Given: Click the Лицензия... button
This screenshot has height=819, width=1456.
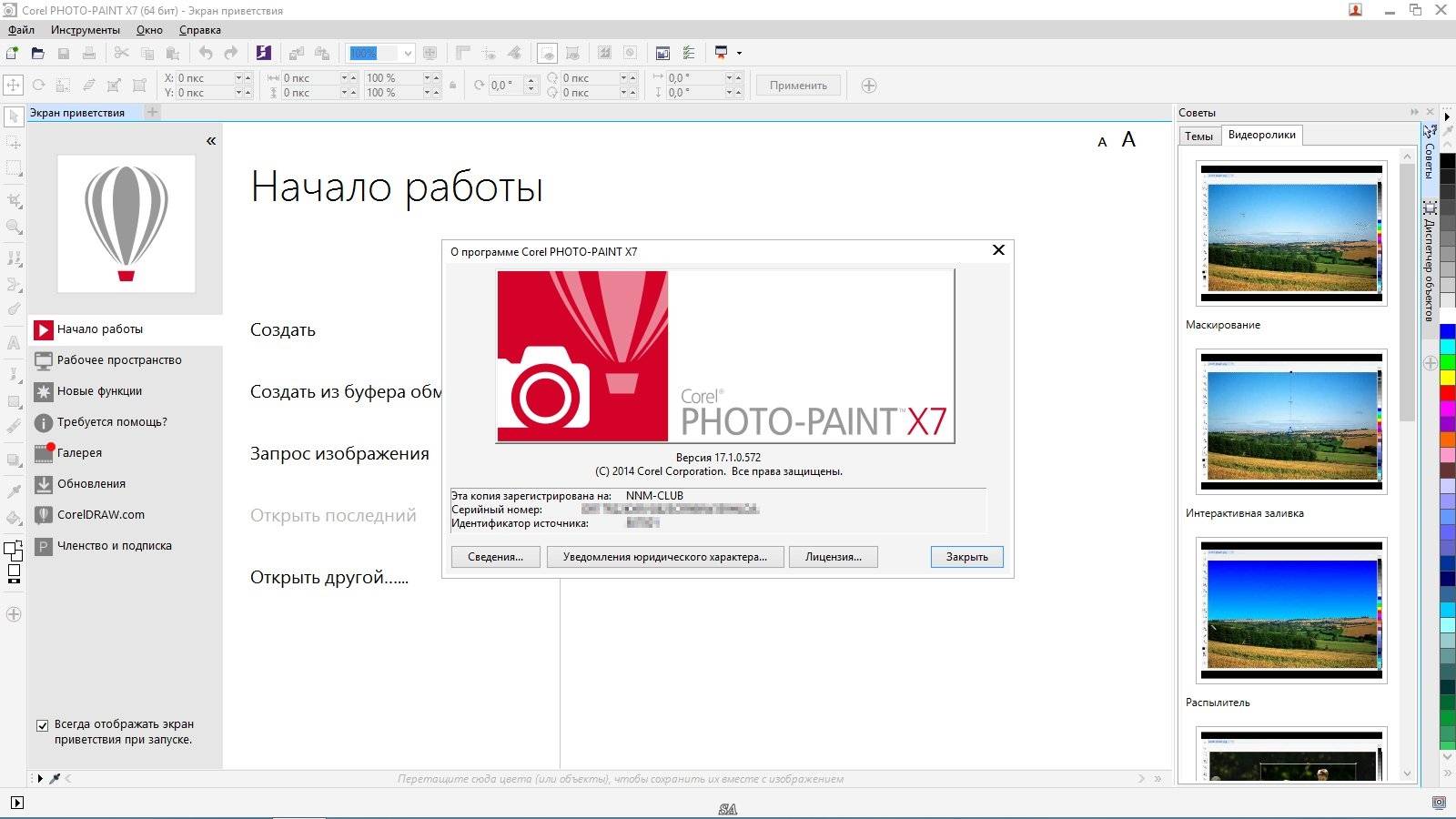Looking at the screenshot, I should pos(834,557).
